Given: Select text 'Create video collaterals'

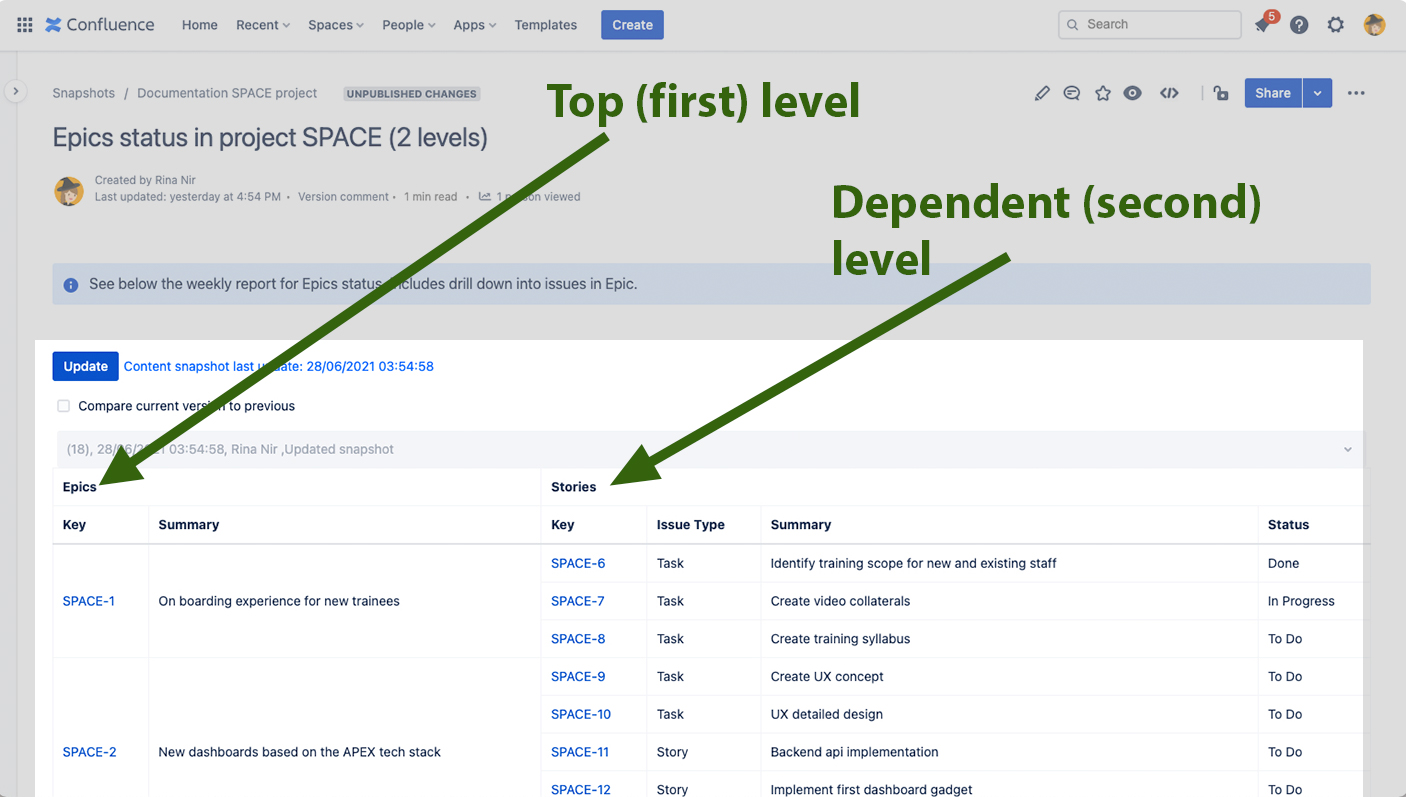Looking at the screenshot, I should [x=840, y=601].
